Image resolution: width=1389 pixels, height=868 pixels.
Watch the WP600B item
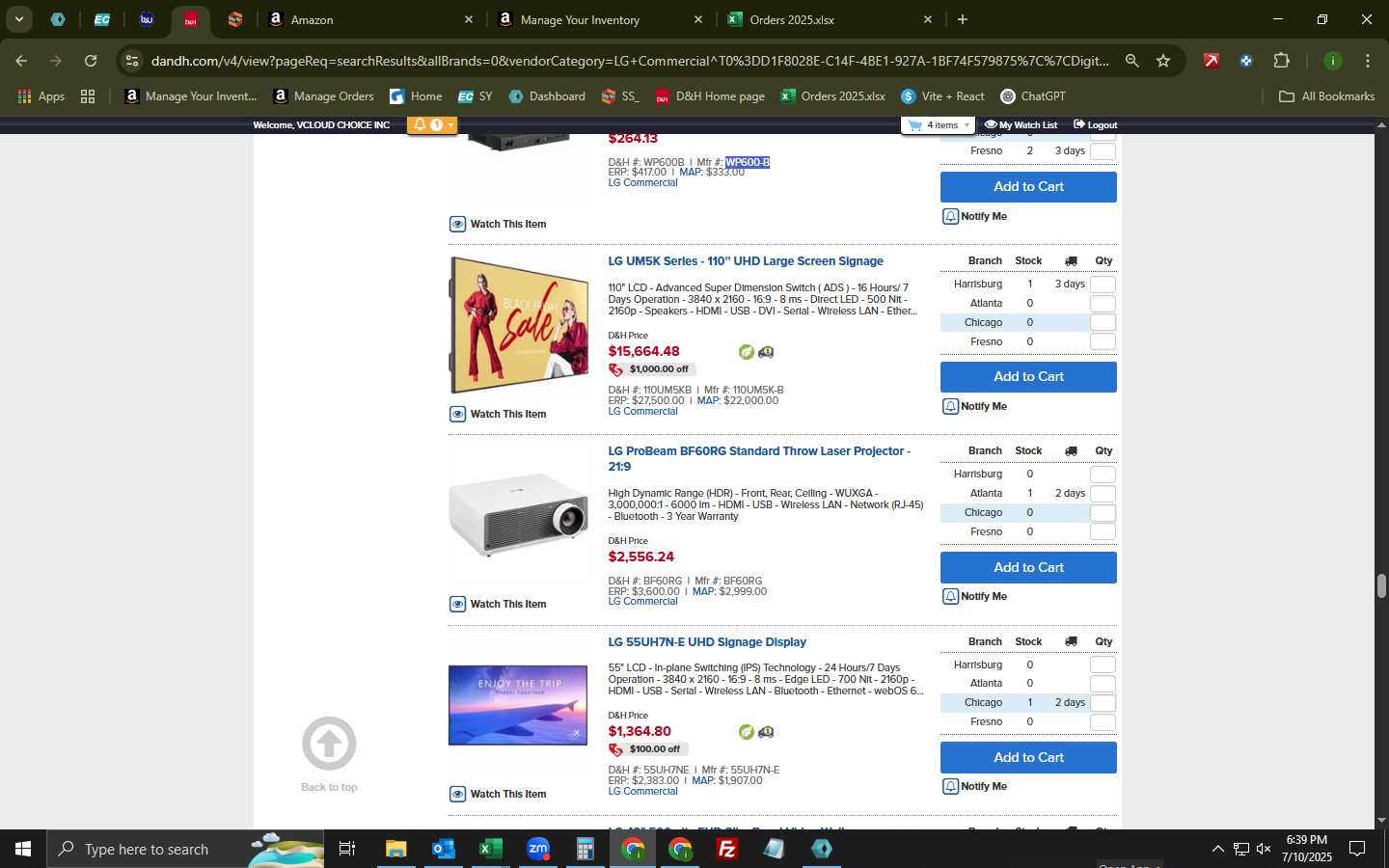pos(498,224)
